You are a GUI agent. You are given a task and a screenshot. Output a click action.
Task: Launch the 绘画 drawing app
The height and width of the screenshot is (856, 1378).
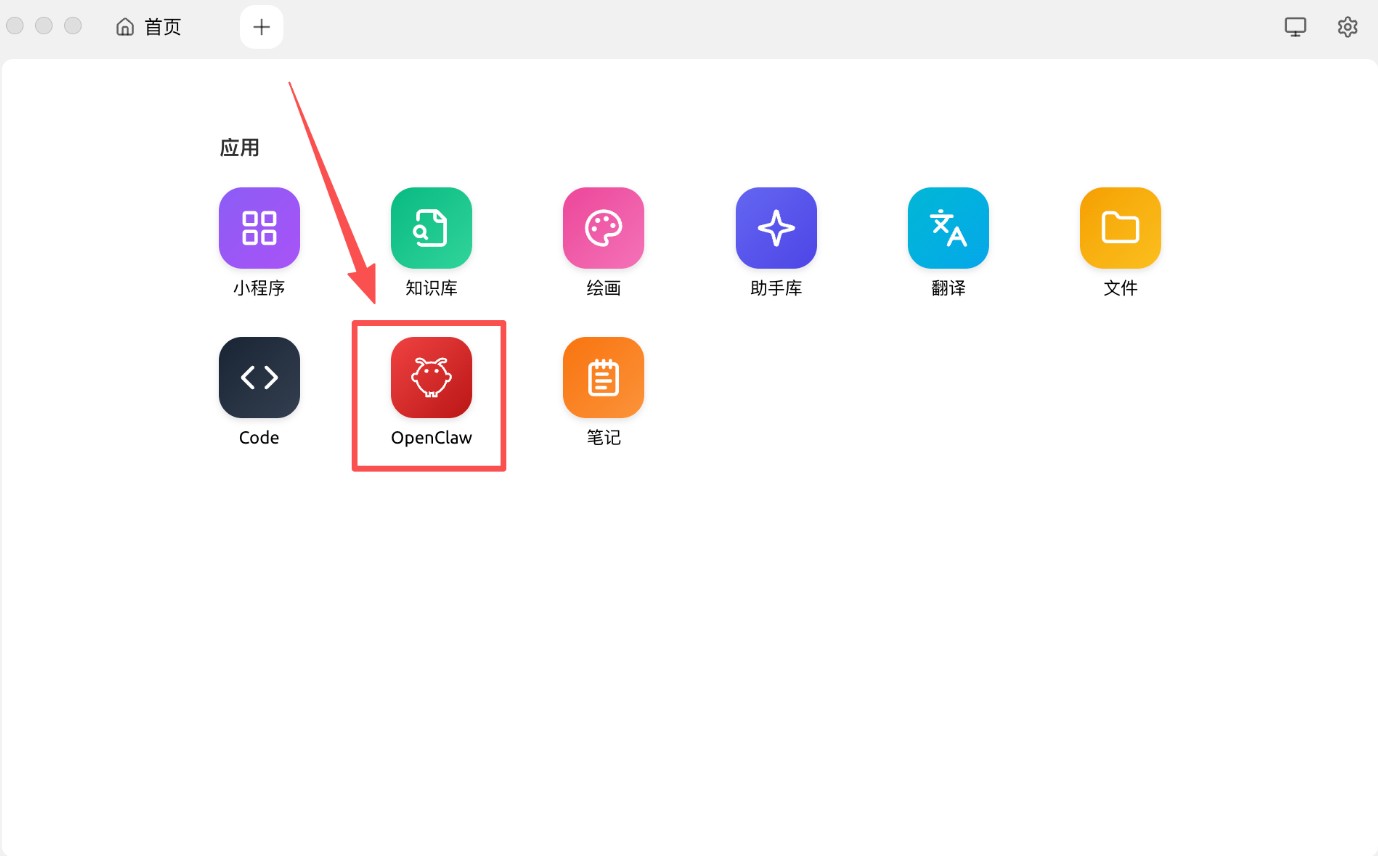(603, 228)
